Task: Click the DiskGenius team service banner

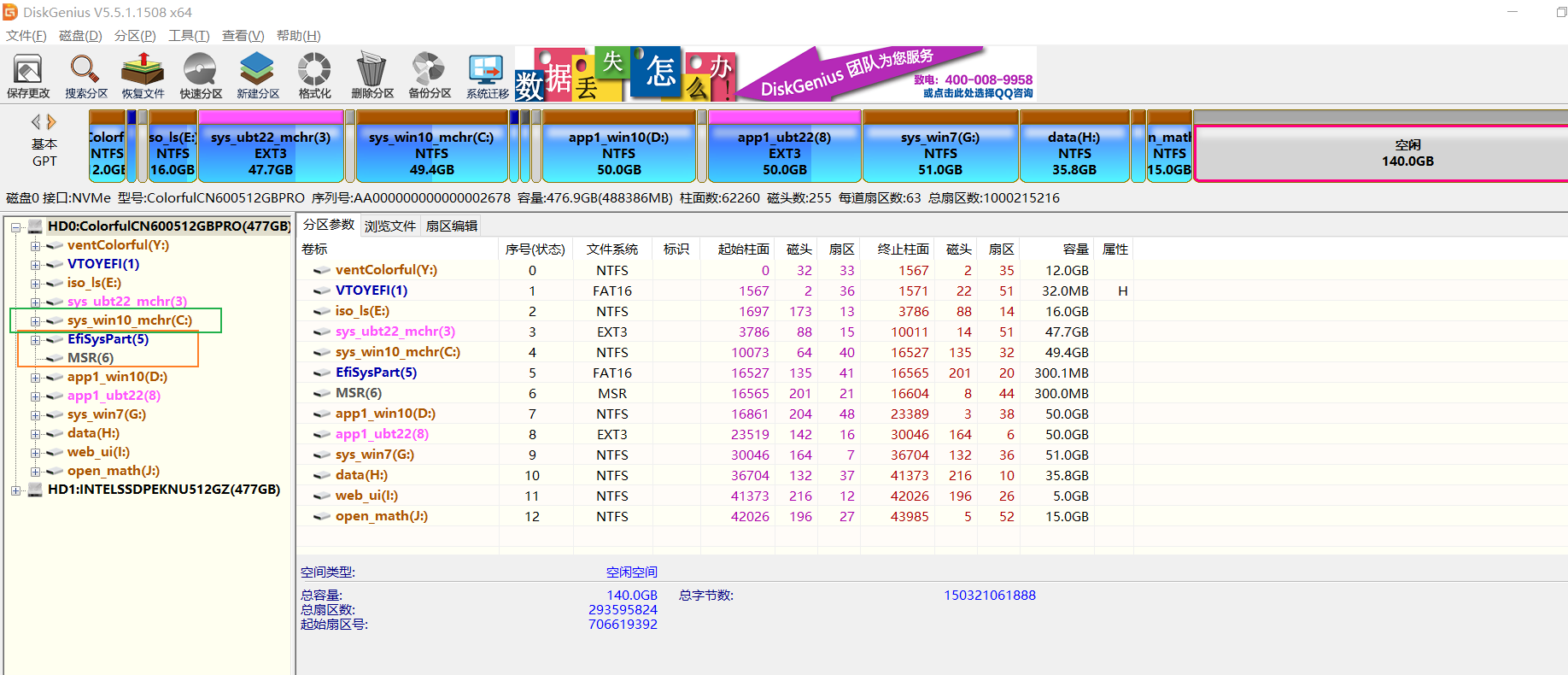Action: coord(775,73)
